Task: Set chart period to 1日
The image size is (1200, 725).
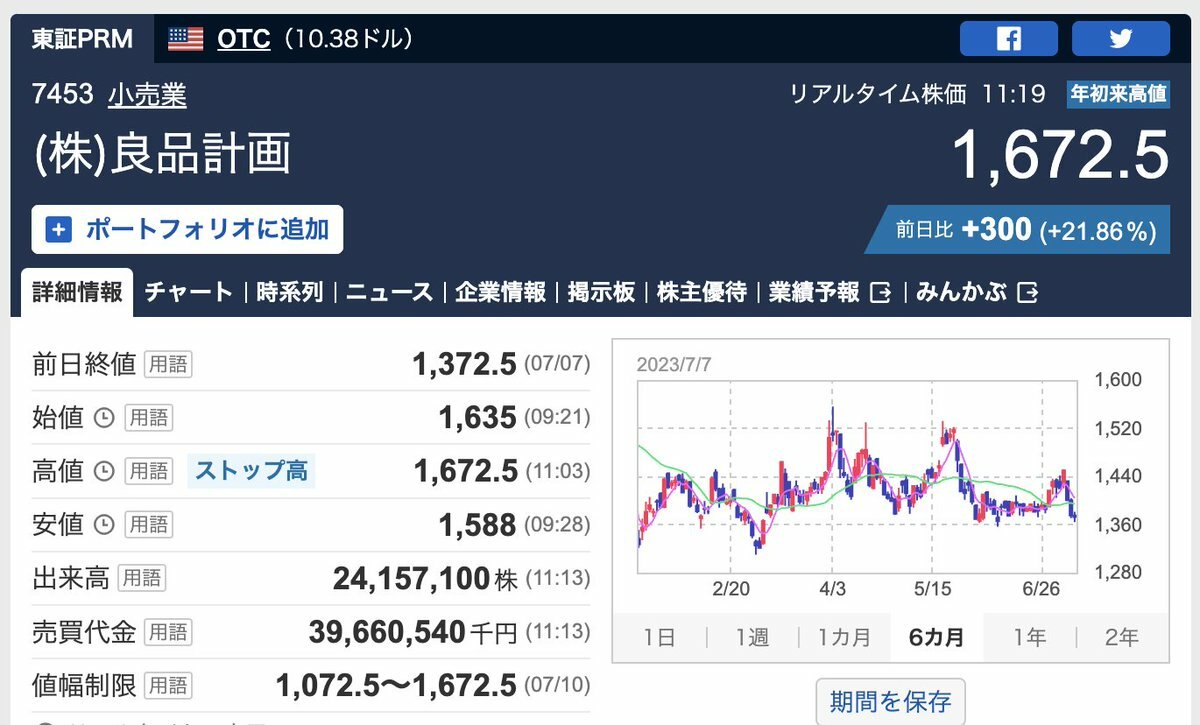Action: click(x=659, y=637)
